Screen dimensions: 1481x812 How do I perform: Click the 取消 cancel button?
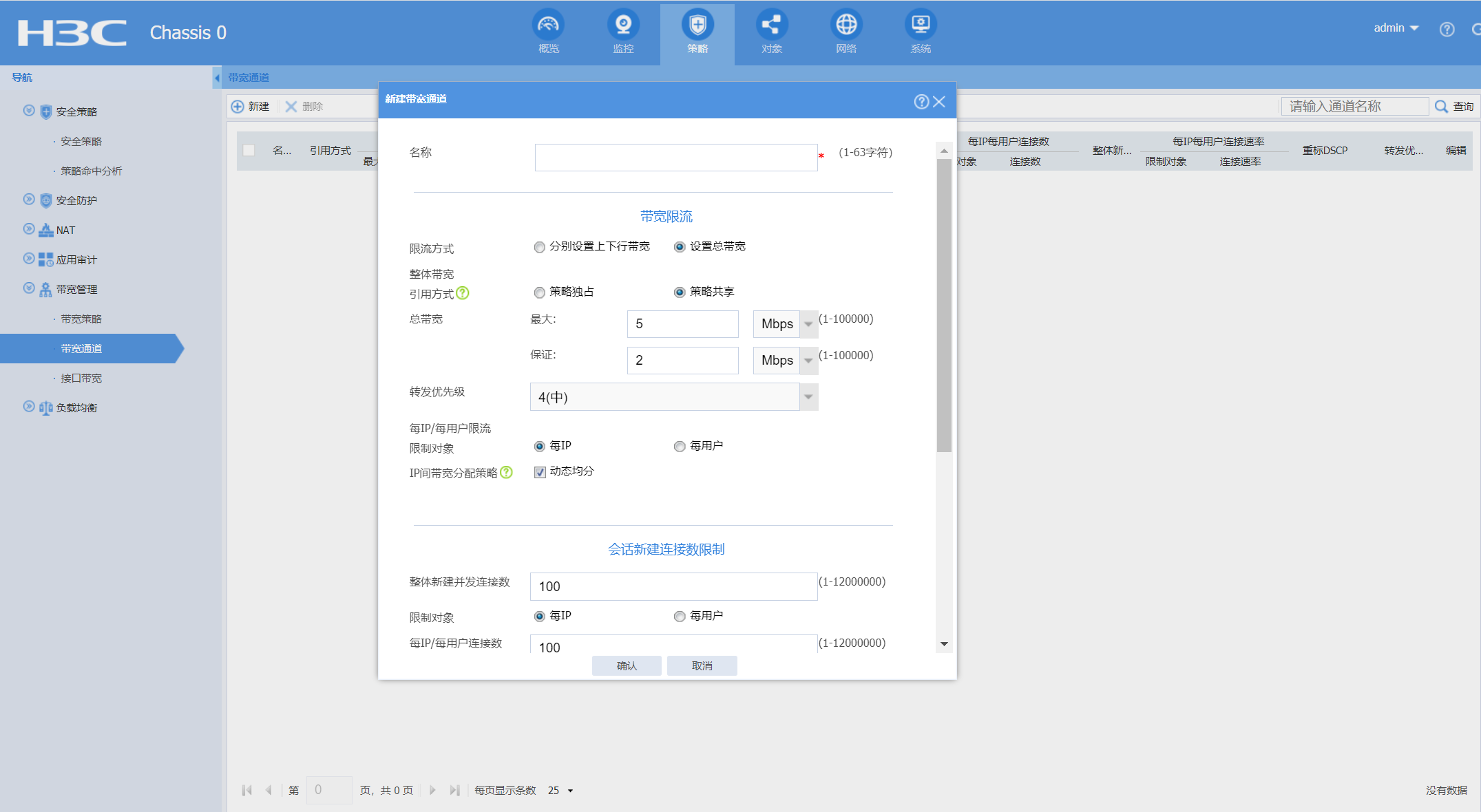pos(702,665)
